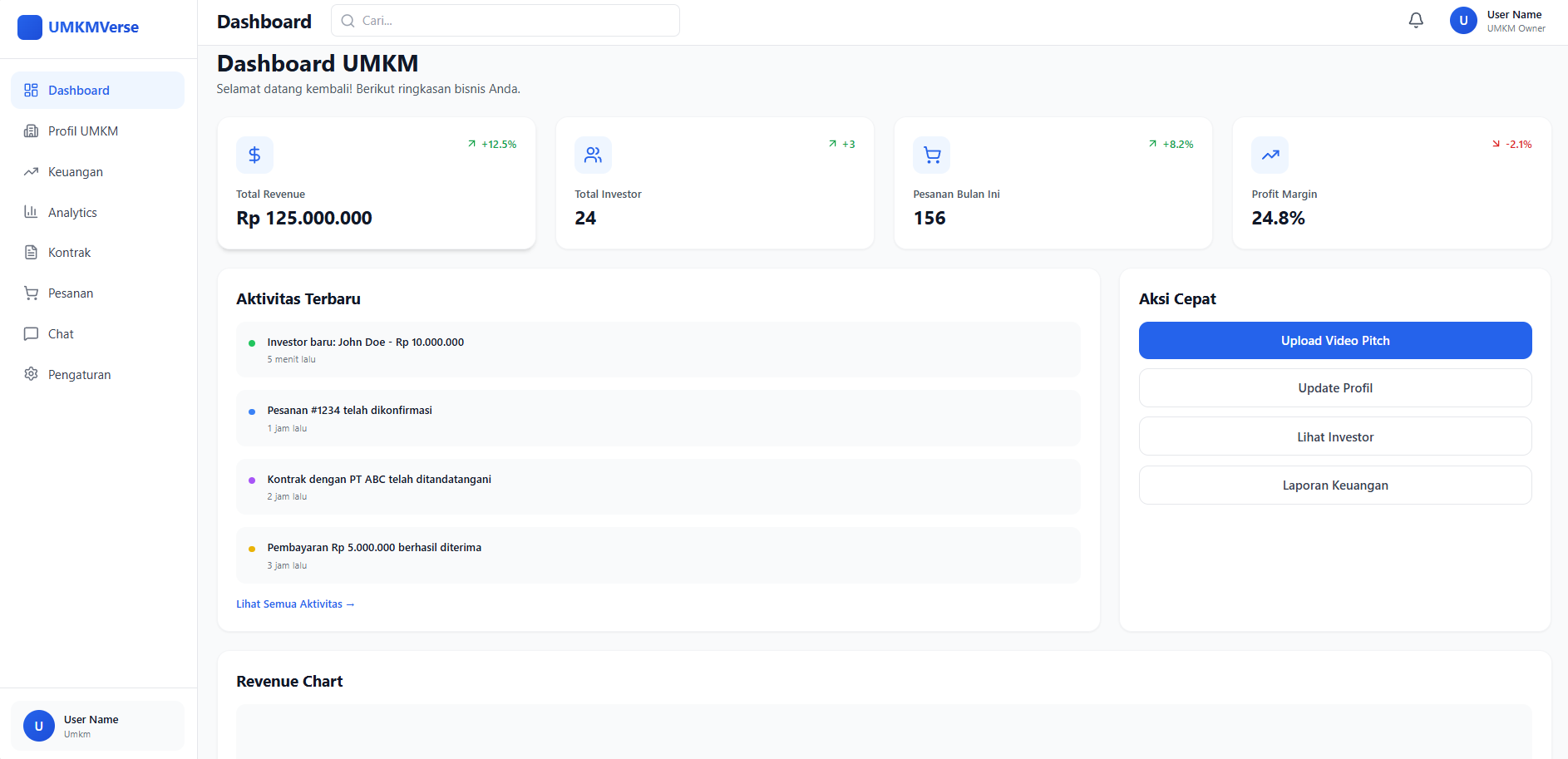Viewport: 1568px width, 759px height.
Task: Click the Update Profil button
Action: pos(1335,387)
